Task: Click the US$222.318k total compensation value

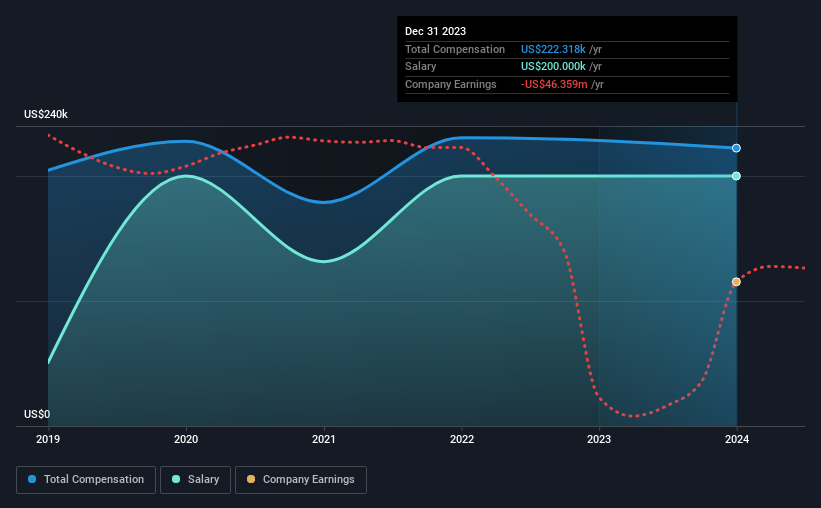Action: coord(553,49)
